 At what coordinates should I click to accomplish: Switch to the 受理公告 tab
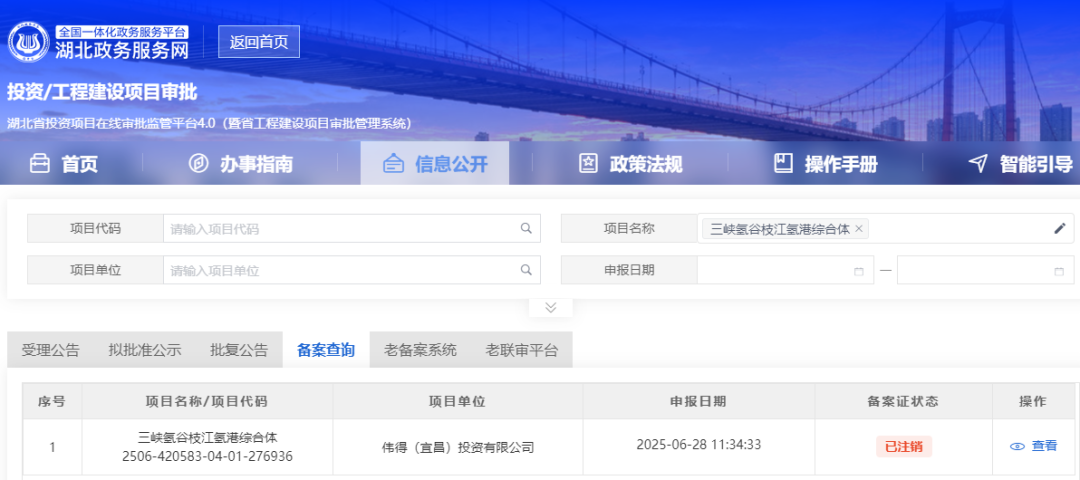(x=50, y=350)
